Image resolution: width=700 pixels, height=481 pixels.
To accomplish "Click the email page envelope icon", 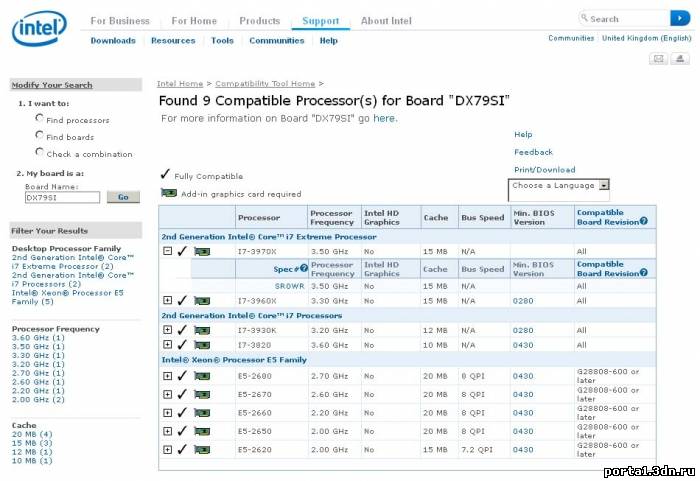I will tap(658, 59).
